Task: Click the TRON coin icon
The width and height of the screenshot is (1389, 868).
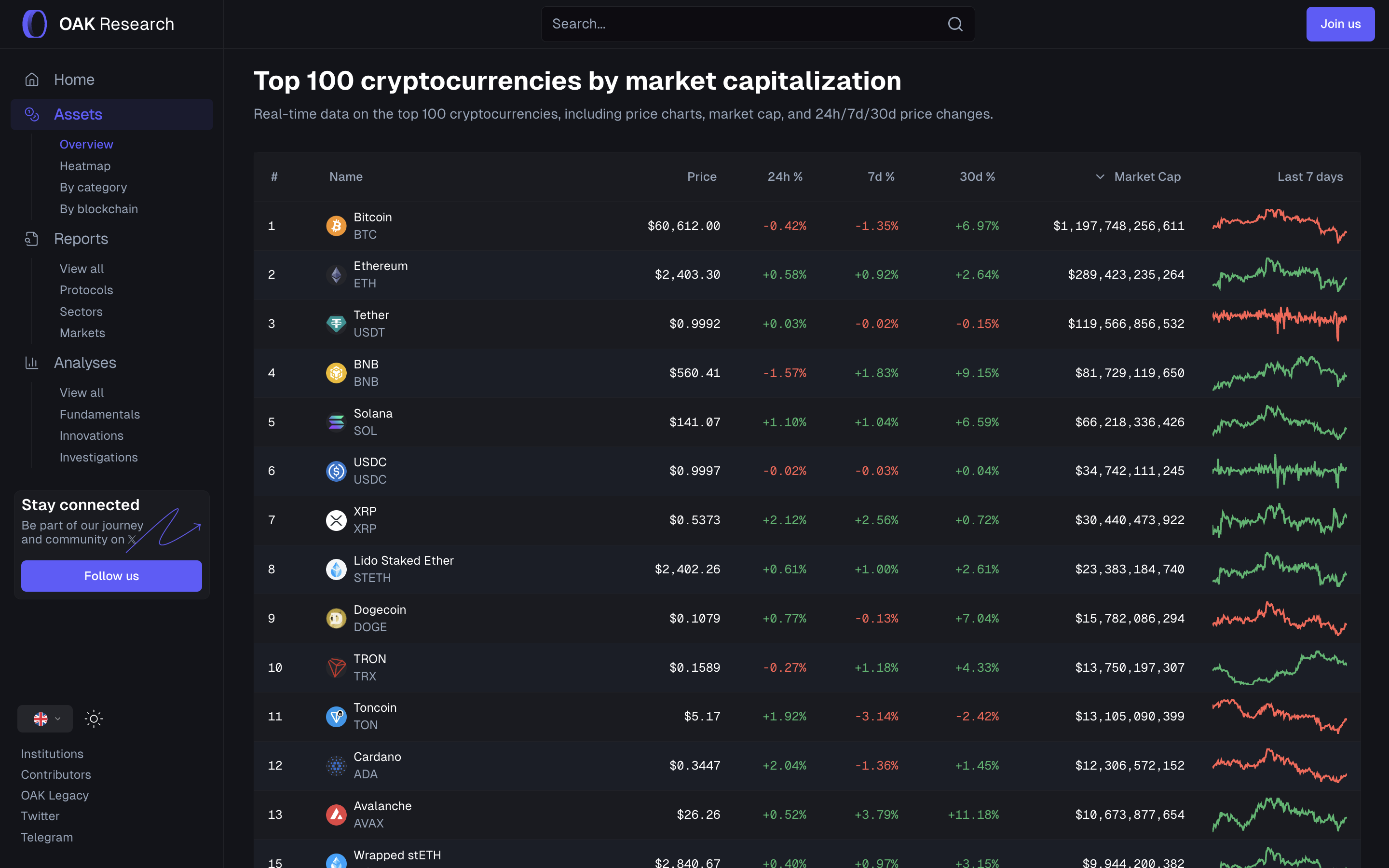Action: tap(336, 668)
